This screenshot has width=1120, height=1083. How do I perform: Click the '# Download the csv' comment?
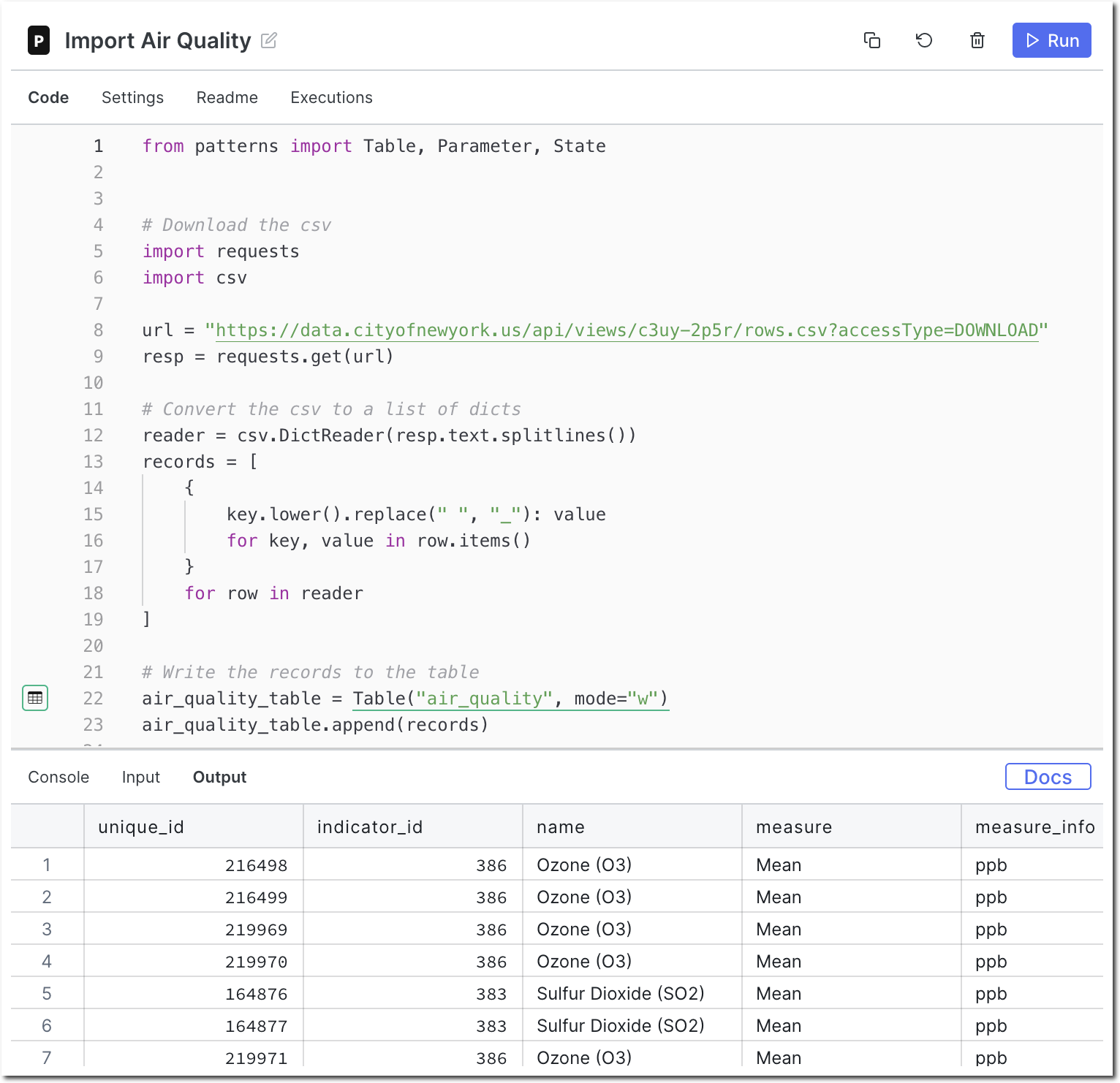237,225
